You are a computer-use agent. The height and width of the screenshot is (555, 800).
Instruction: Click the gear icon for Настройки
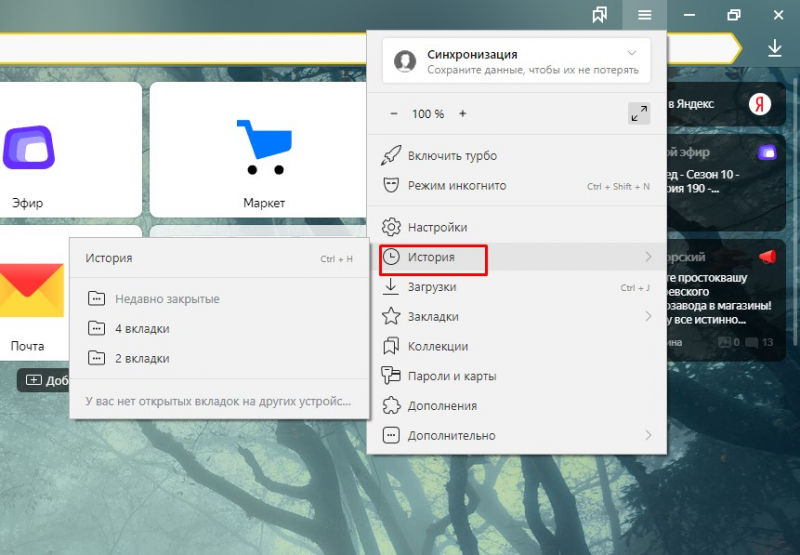tap(391, 227)
